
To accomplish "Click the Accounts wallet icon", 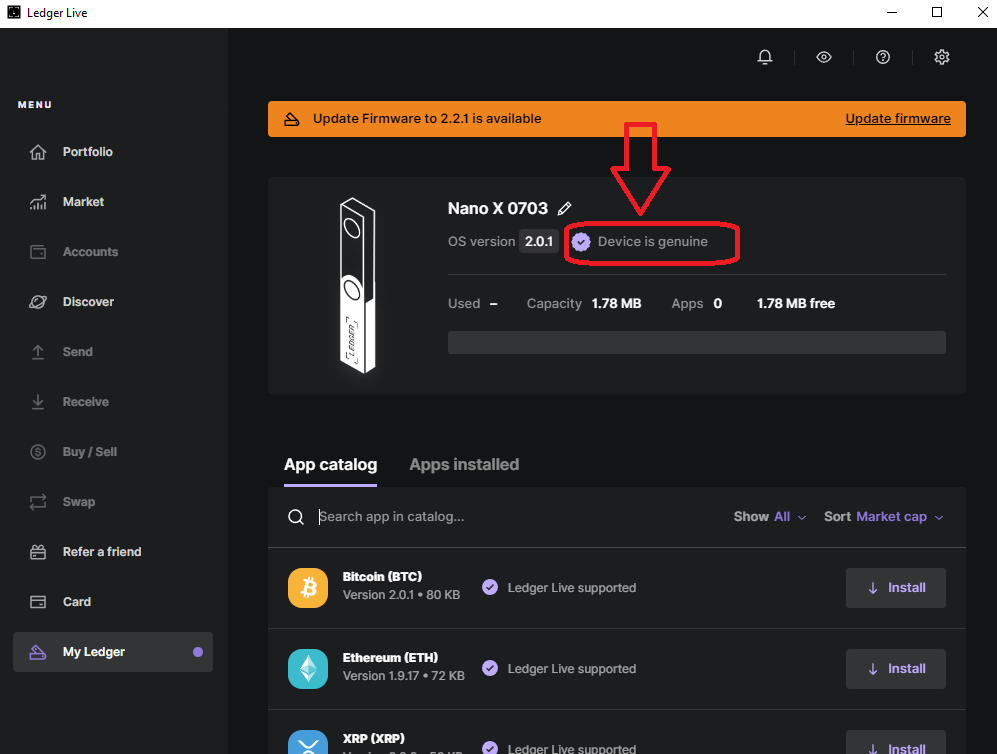I will (x=38, y=252).
